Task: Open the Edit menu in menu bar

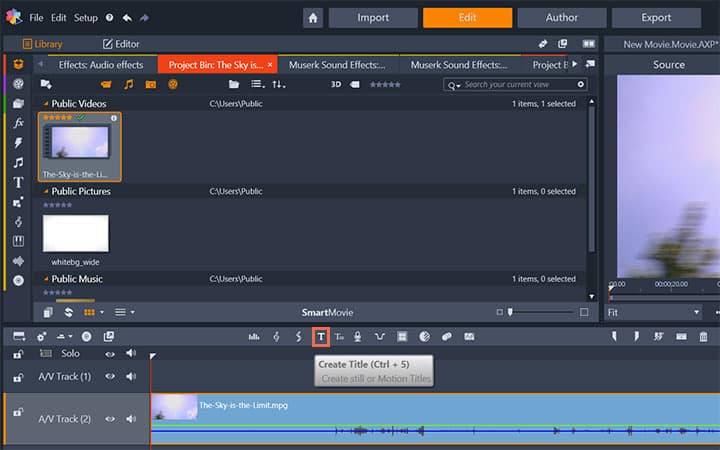Action: (x=58, y=18)
